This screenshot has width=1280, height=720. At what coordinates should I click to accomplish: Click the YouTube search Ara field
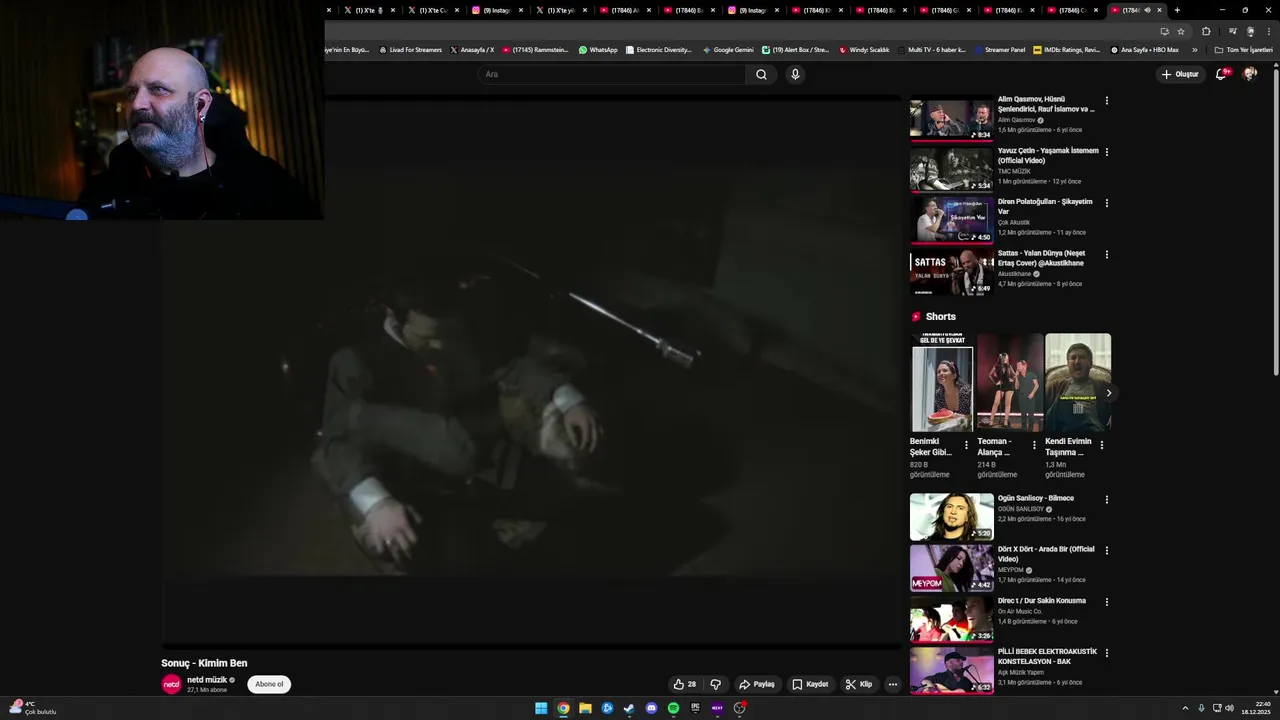click(611, 74)
